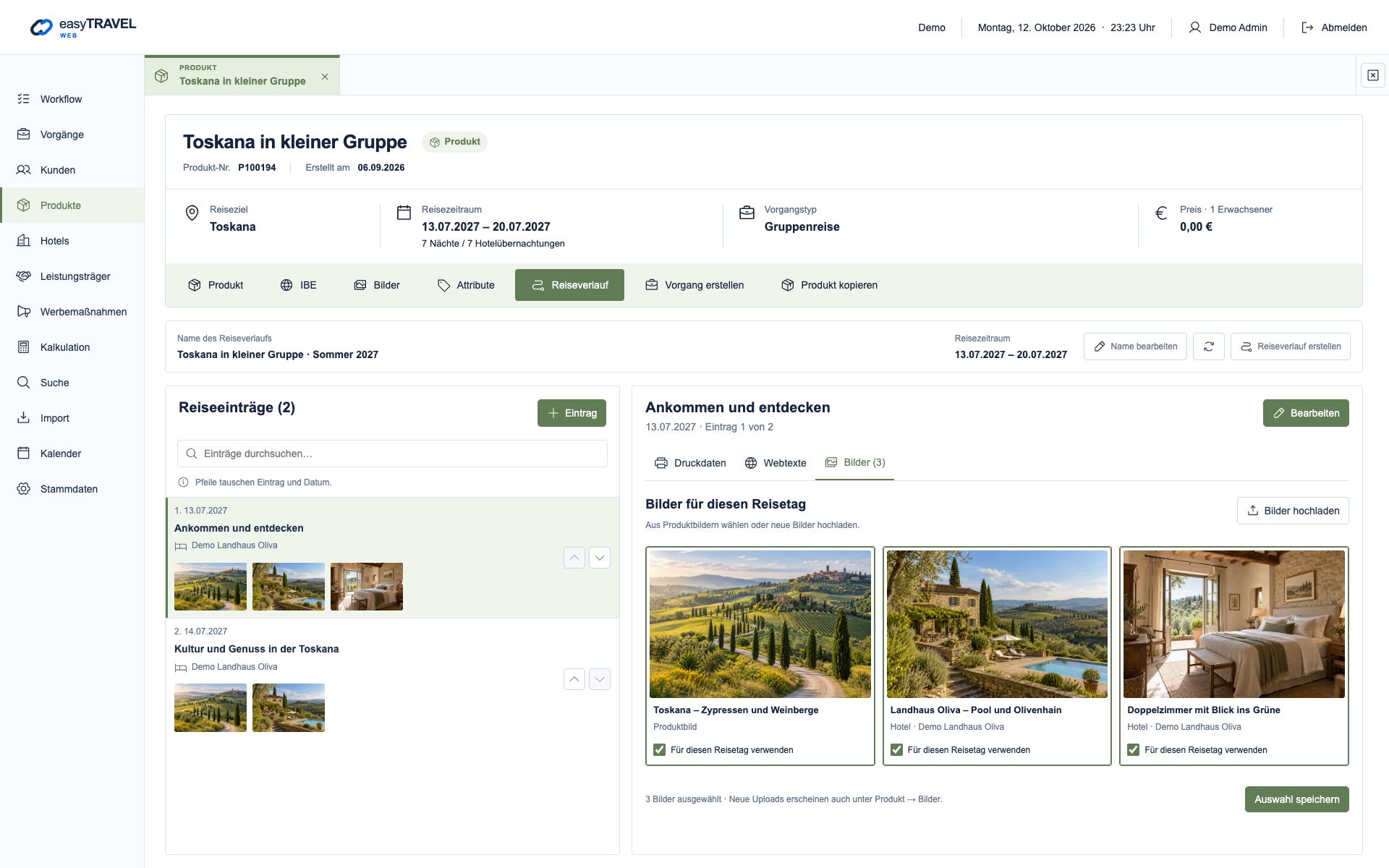Uncheck reisetag use for Zypressen und Weinberge
The width and height of the screenshot is (1389, 868).
(659, 750)
